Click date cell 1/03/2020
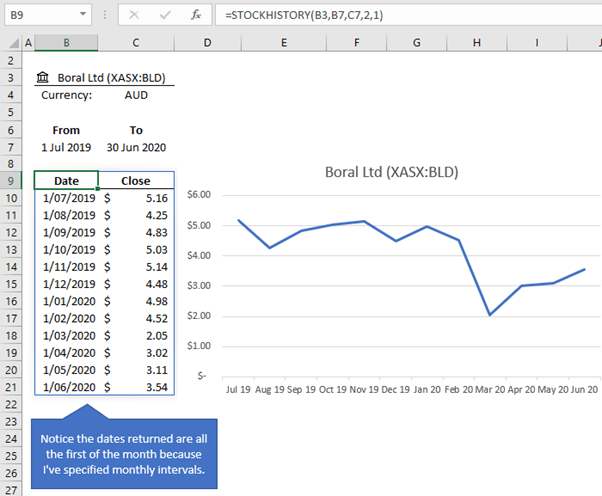 pyautogui.click(x=66, y=336)
